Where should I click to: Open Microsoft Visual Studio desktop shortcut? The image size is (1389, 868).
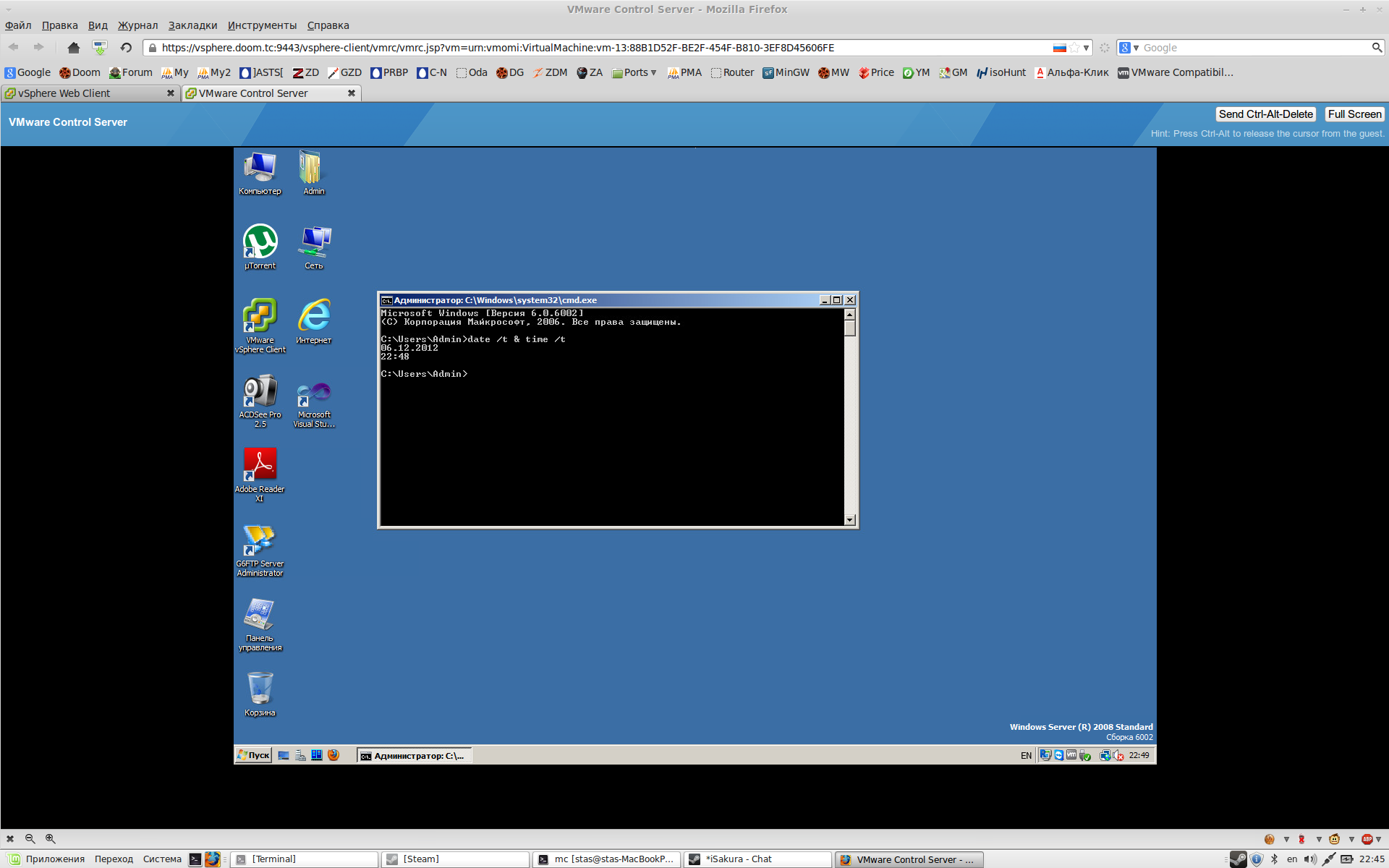(314, 391)
